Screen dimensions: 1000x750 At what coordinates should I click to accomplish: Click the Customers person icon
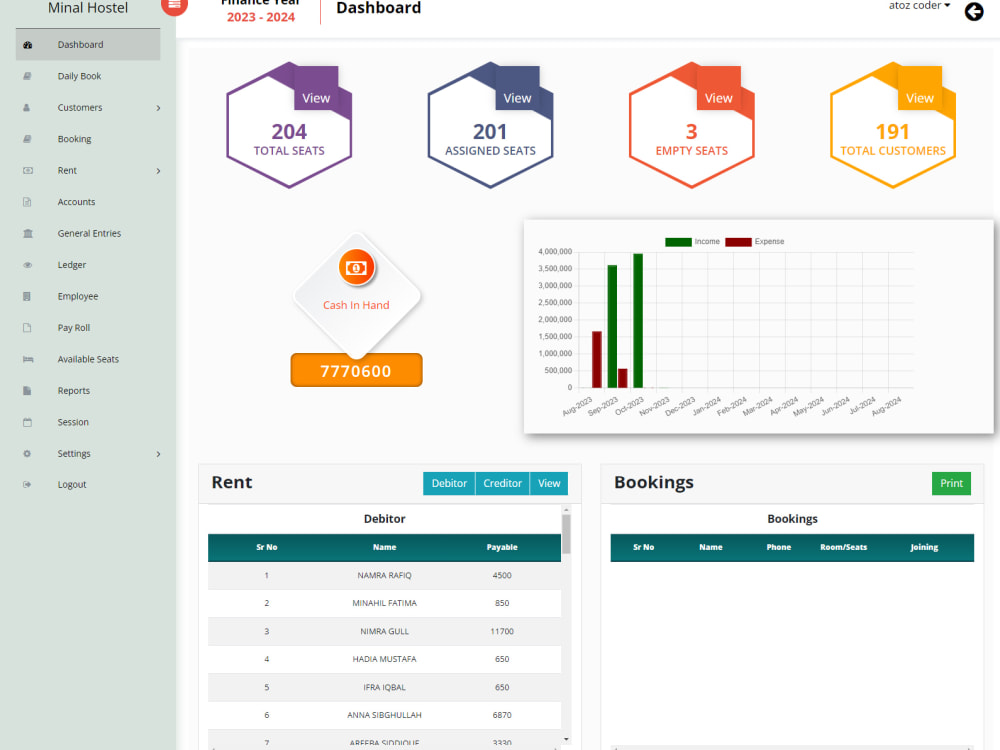pos(27,108)
